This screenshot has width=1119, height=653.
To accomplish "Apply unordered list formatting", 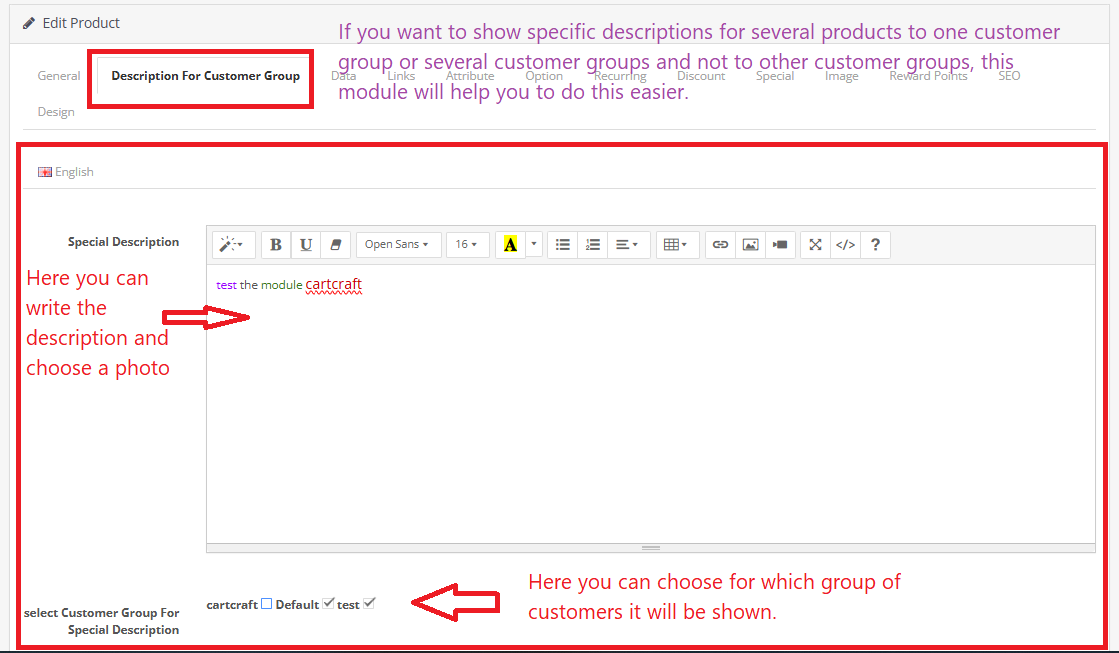I will coord(562,244).
